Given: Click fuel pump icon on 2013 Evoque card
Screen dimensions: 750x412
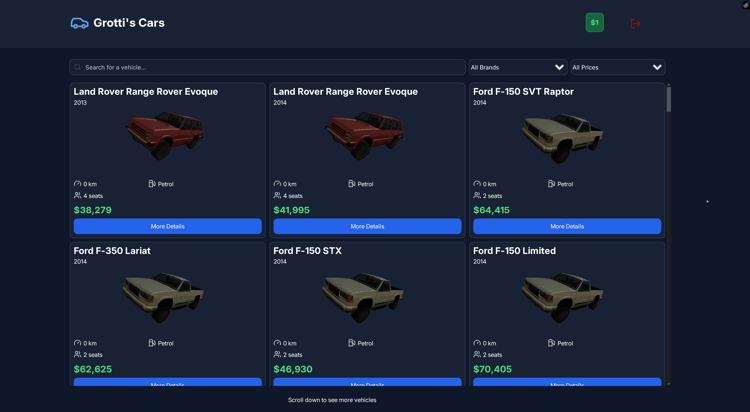Looking at the screenshot, I should pos(152,184).
